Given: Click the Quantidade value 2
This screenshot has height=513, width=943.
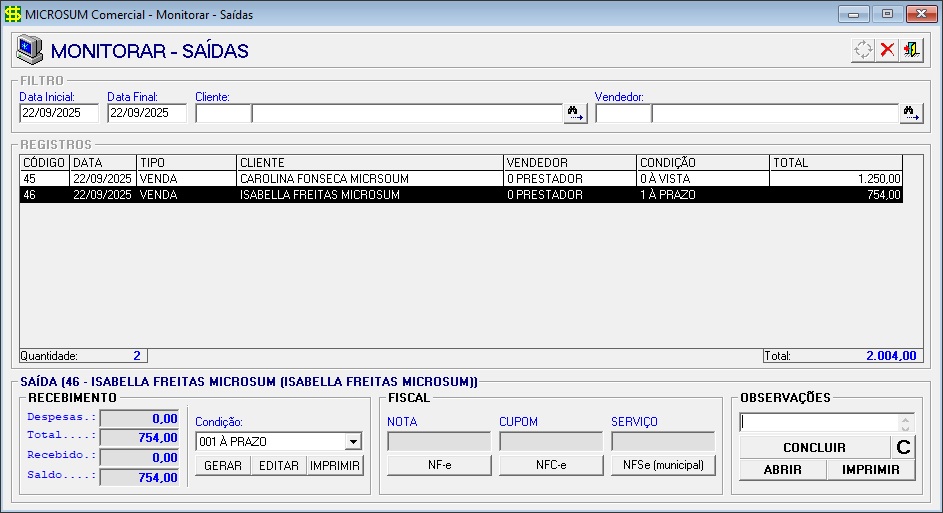Looking at the screenshot, I should 137,355.
